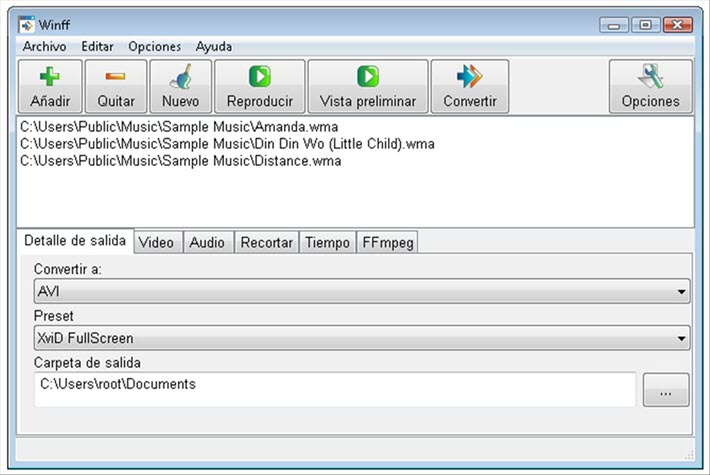Select Din Din Wo (Little Child).wma file
710x475 pixels.
227,144
